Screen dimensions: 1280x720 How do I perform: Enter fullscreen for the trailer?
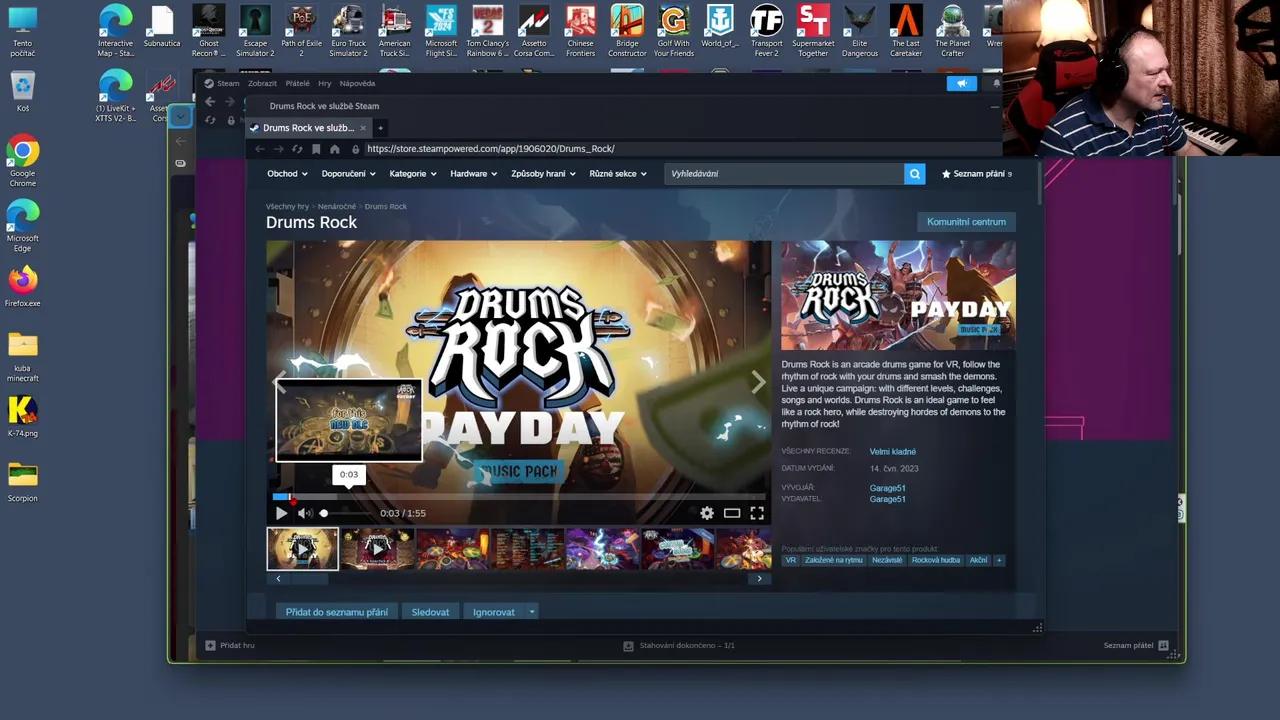(757, 513)
